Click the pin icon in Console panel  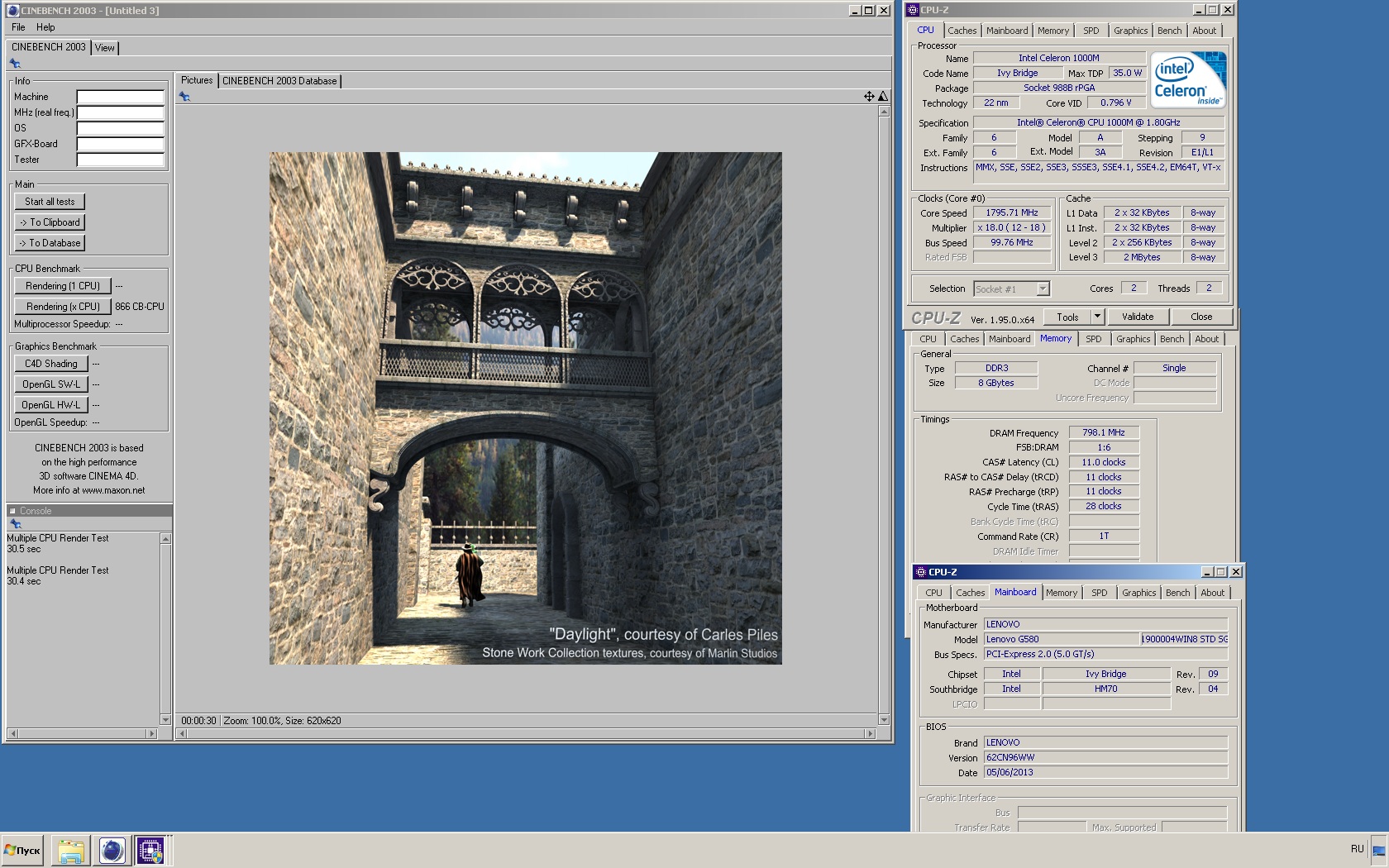point(15,523)
